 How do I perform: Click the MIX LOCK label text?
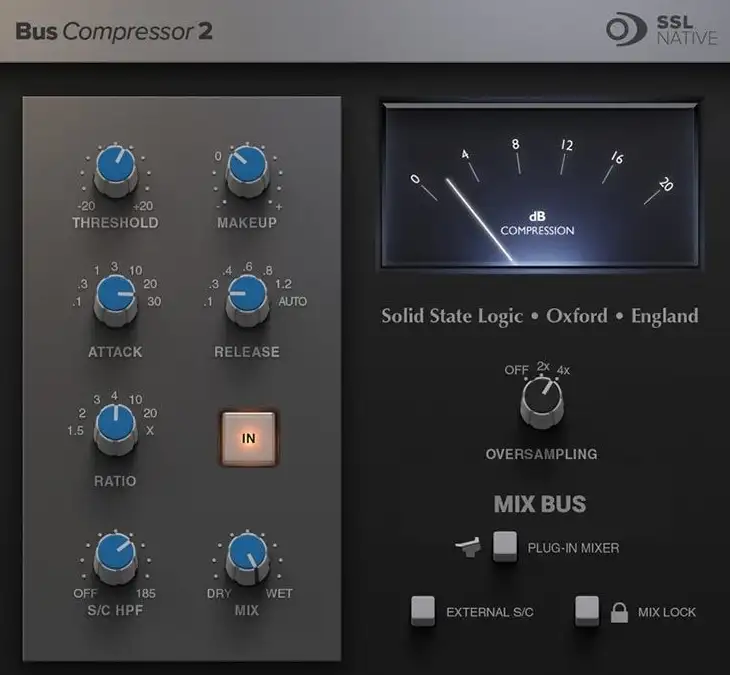point(667,612)
